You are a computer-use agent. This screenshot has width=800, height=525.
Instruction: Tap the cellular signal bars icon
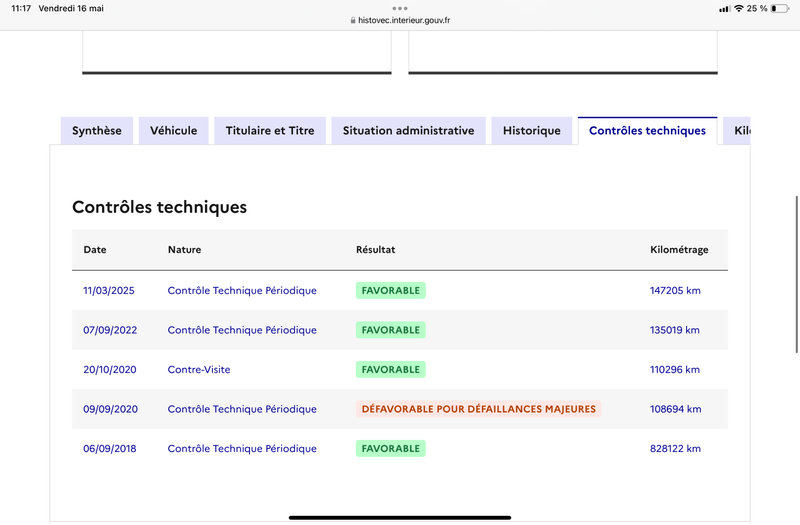coord(724,8)
